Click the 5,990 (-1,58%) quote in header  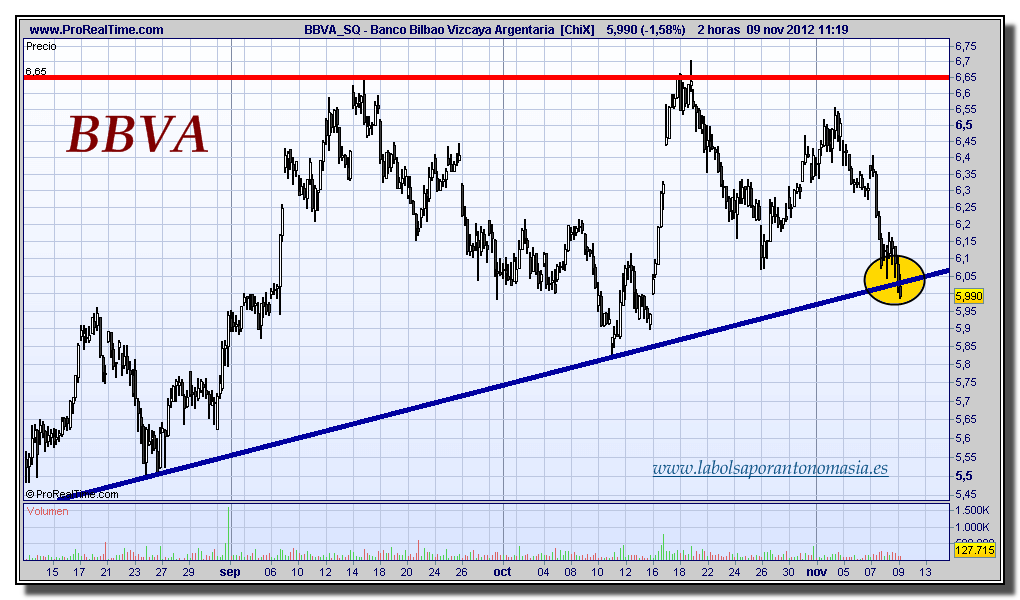645,30
